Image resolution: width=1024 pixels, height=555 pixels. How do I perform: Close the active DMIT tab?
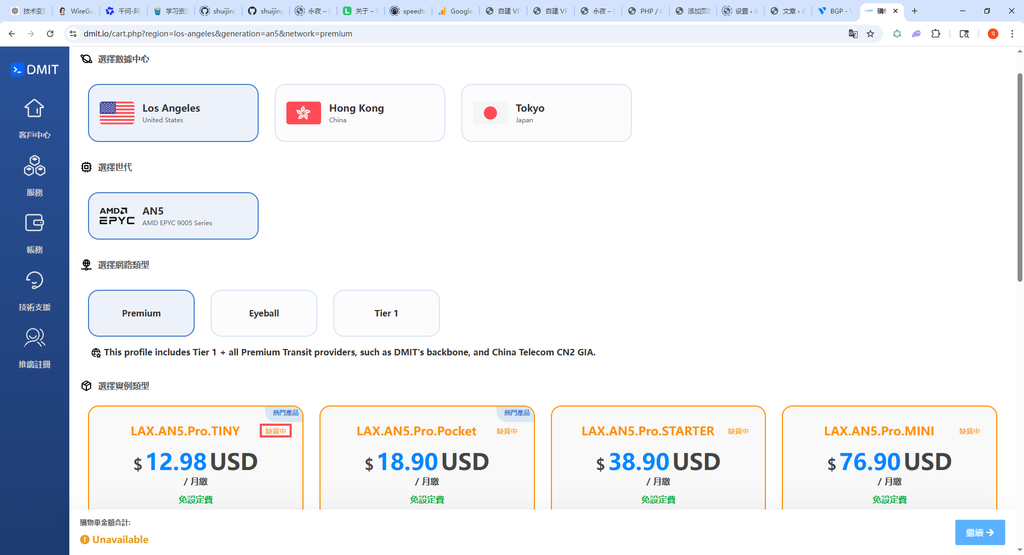point(895,11)
